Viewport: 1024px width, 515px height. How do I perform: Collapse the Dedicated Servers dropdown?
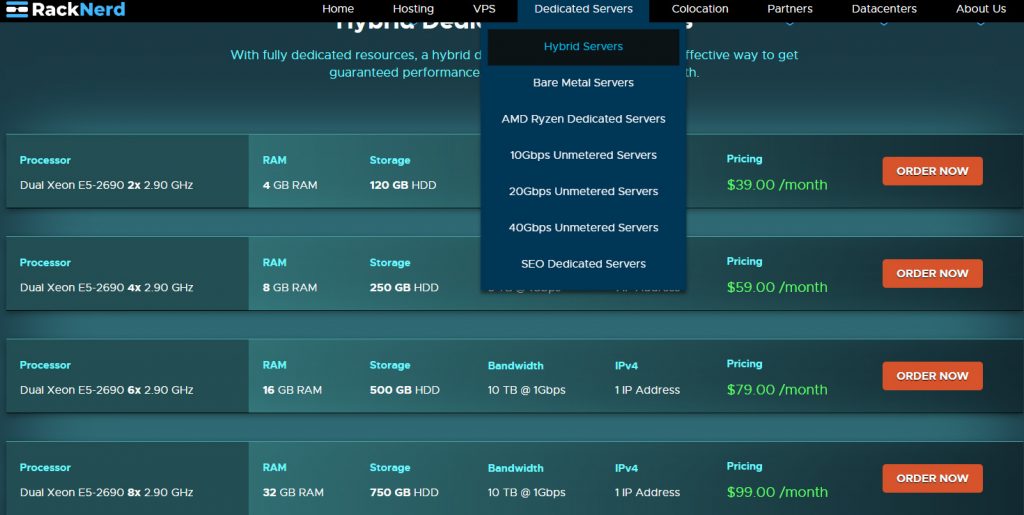point(583,9)
